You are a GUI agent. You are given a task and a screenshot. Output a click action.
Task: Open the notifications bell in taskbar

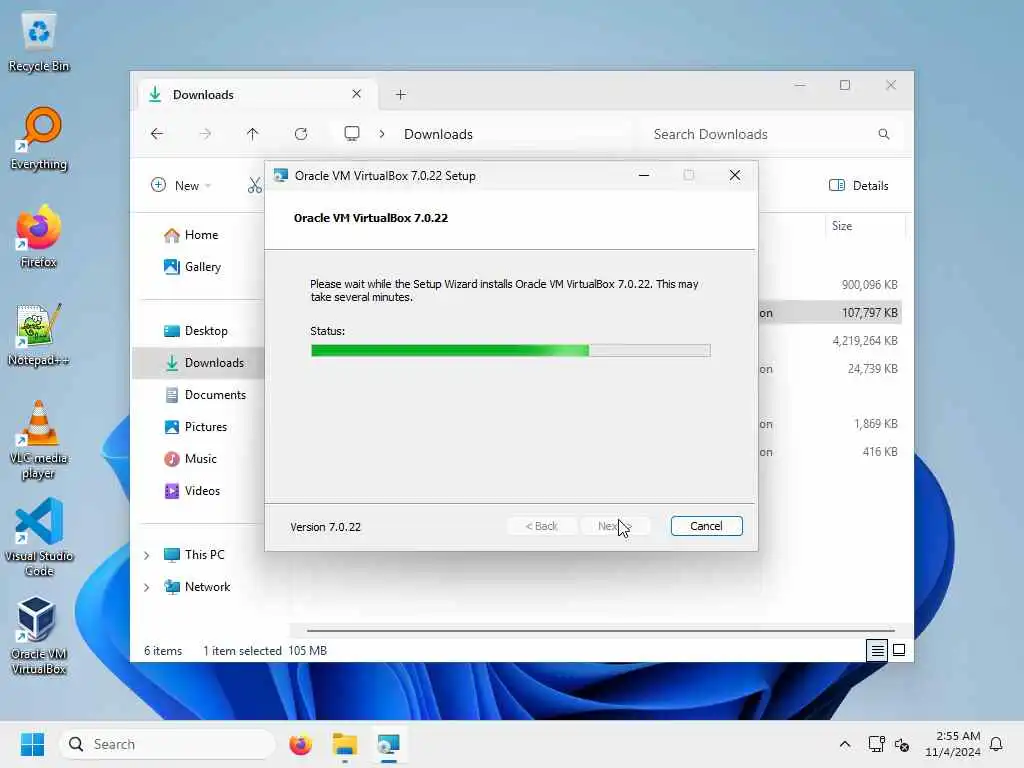click(996, 744)
